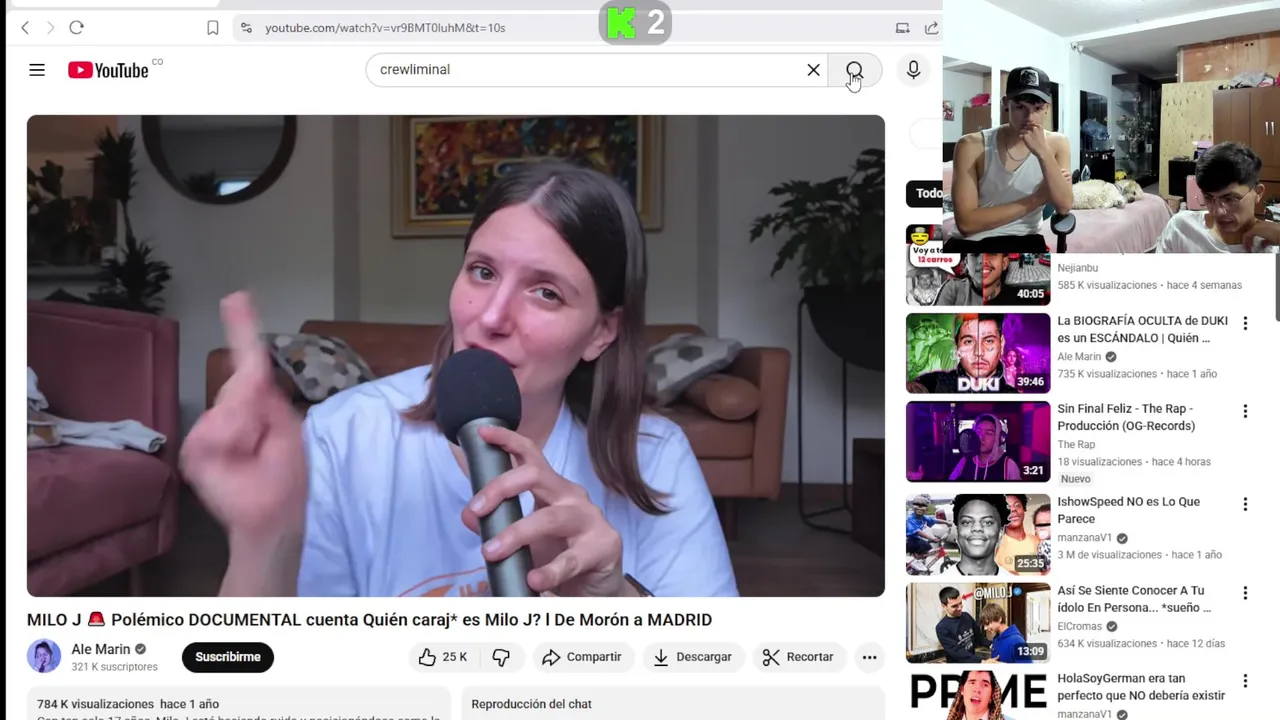Open site settings icon in address bar
Screen dimensions: 1280x720
pyautogui.click(x=247, y=28)
